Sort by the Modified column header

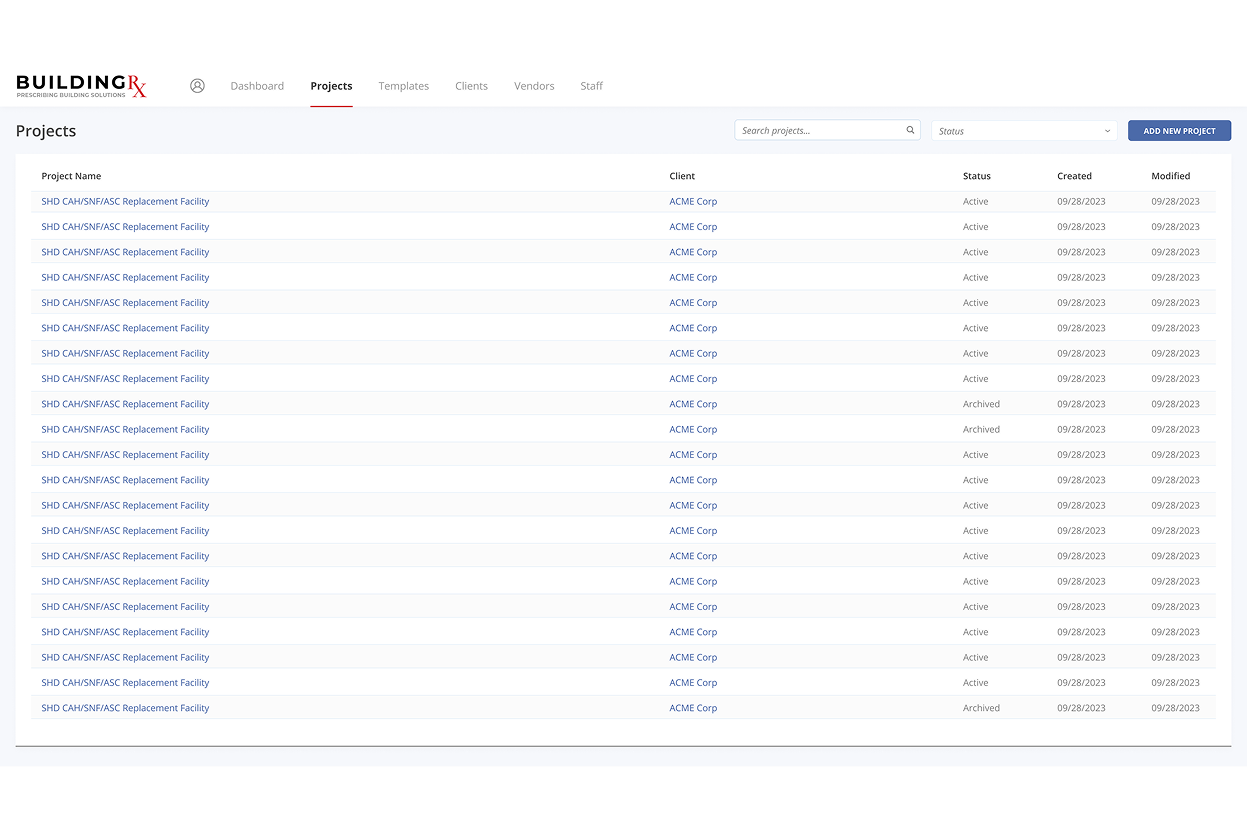[1170, 176]
